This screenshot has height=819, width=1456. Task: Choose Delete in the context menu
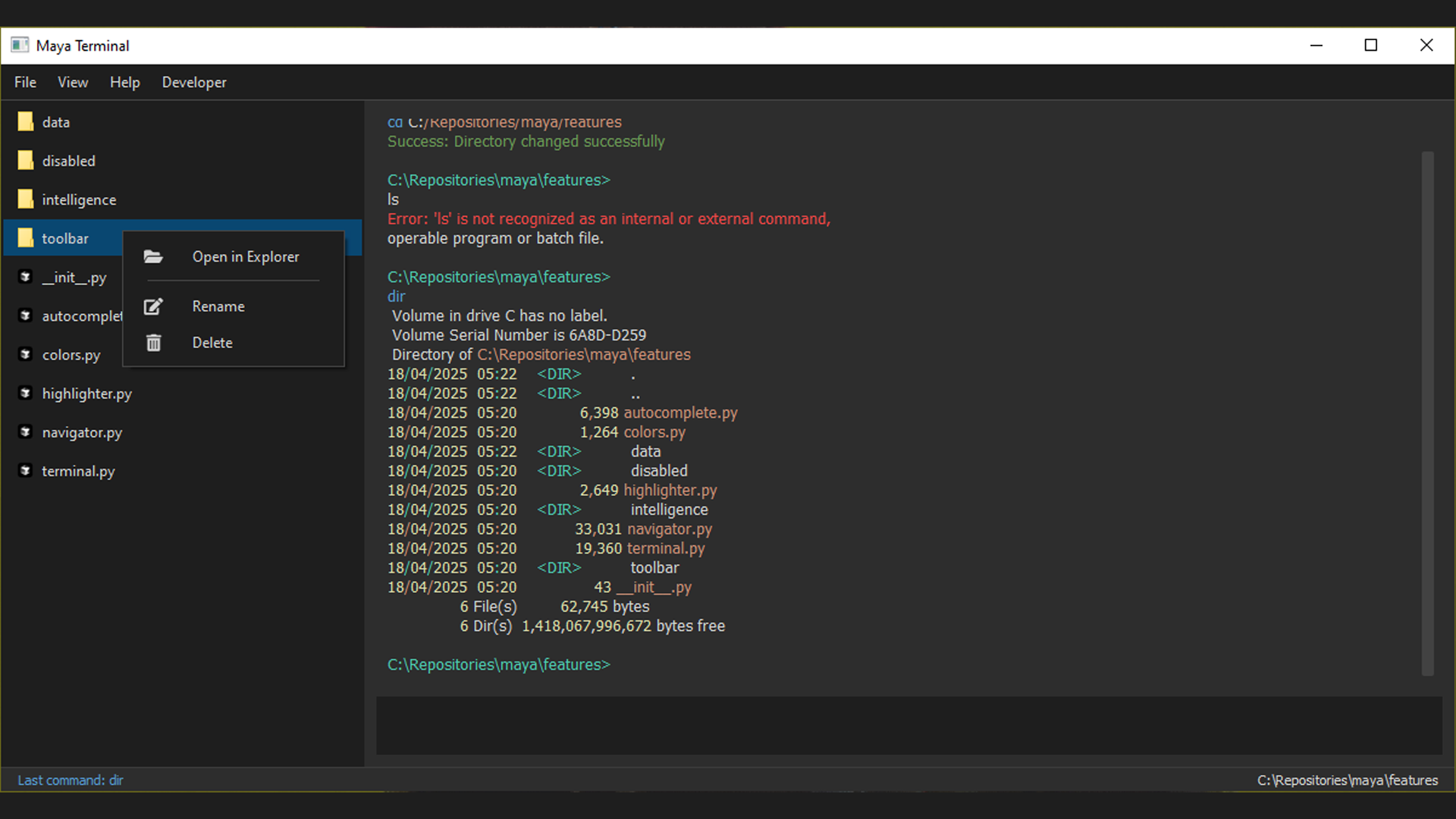pyautogui.click(x=234, y=343)
